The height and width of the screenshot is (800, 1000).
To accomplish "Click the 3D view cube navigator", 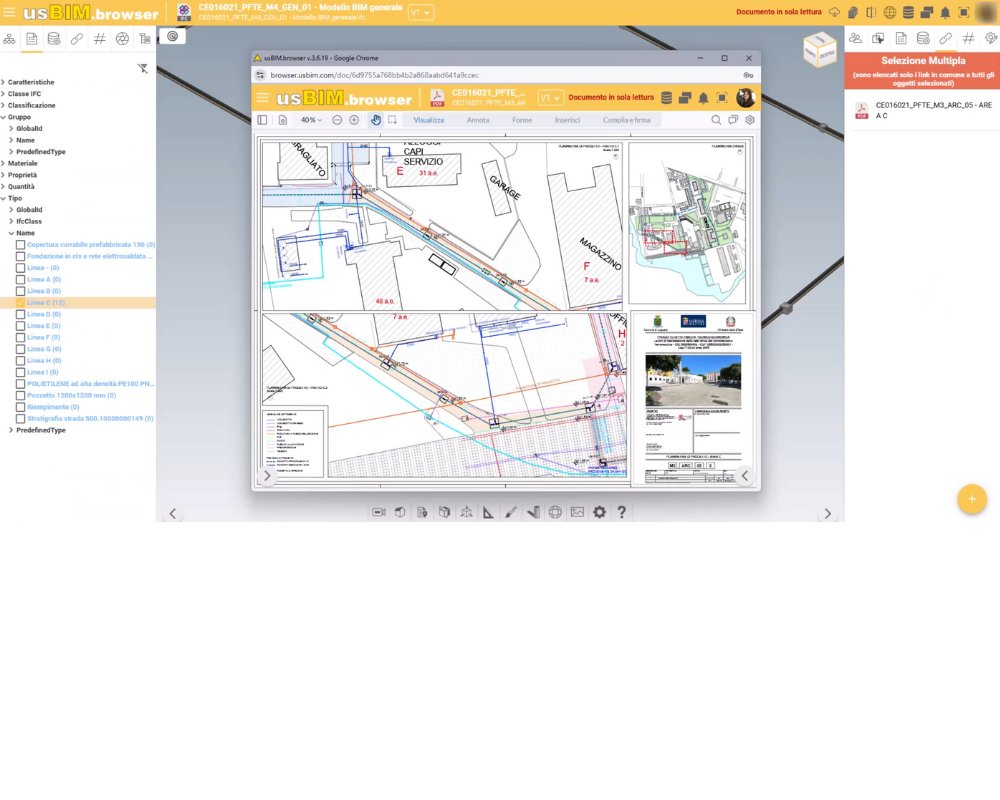I will pos(820,50).
